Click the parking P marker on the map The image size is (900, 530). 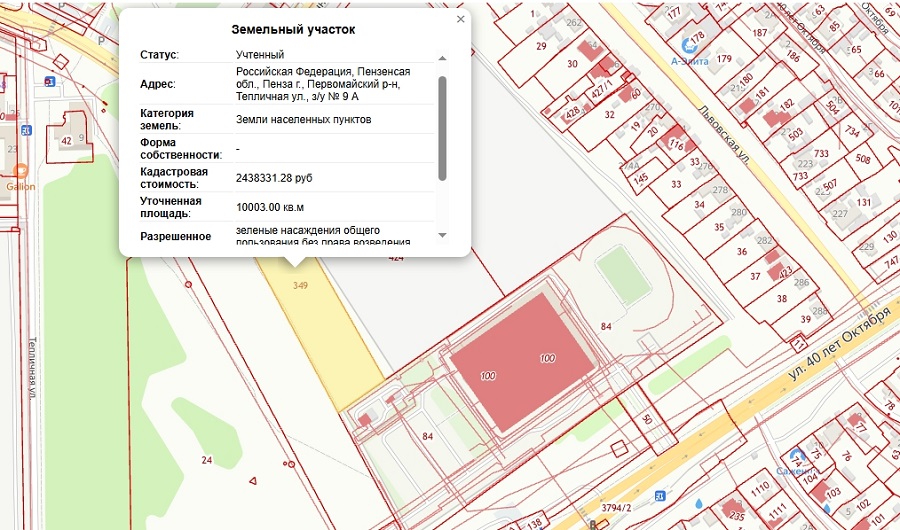click(102, 41)
